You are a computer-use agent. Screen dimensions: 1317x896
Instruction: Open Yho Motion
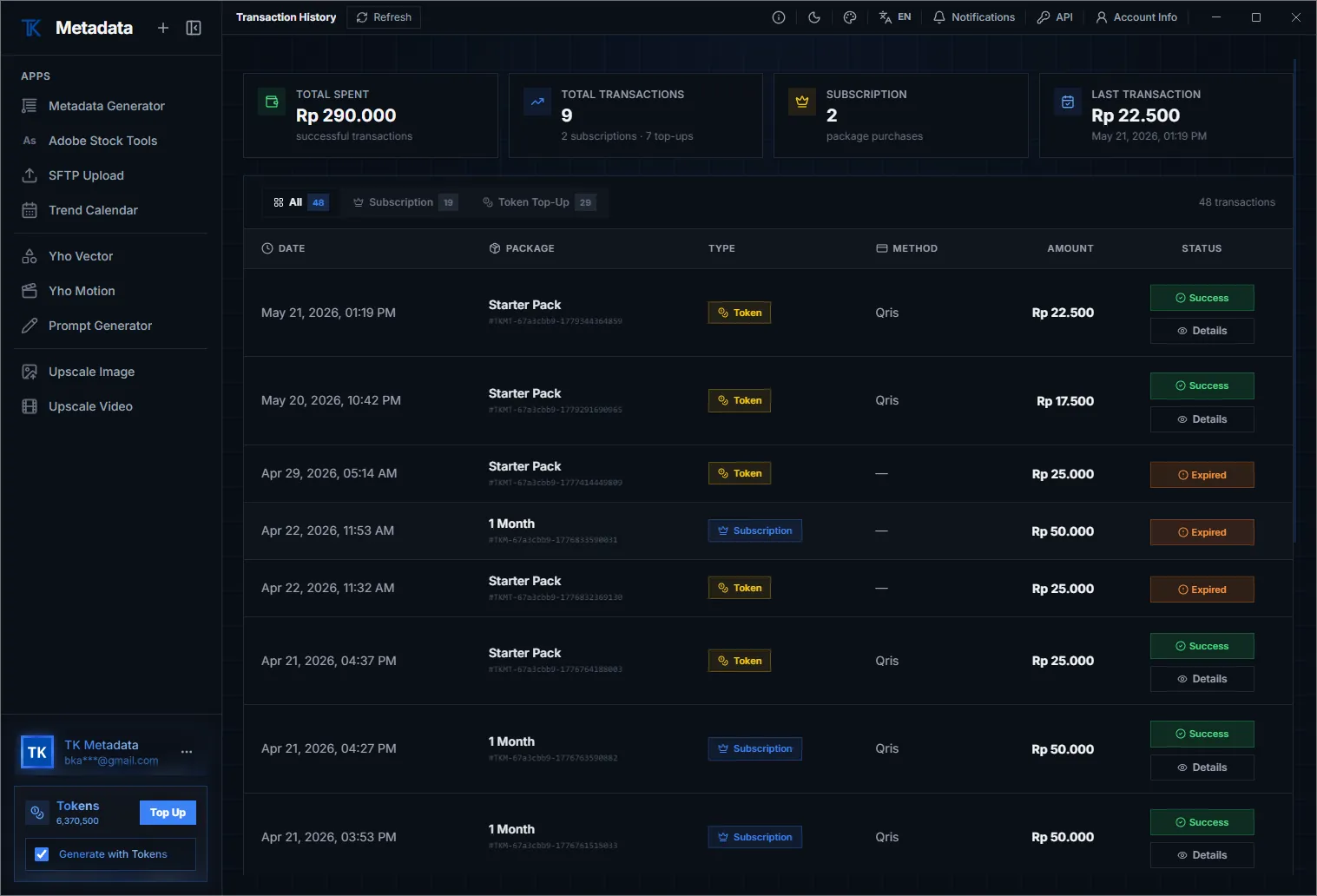111,291
